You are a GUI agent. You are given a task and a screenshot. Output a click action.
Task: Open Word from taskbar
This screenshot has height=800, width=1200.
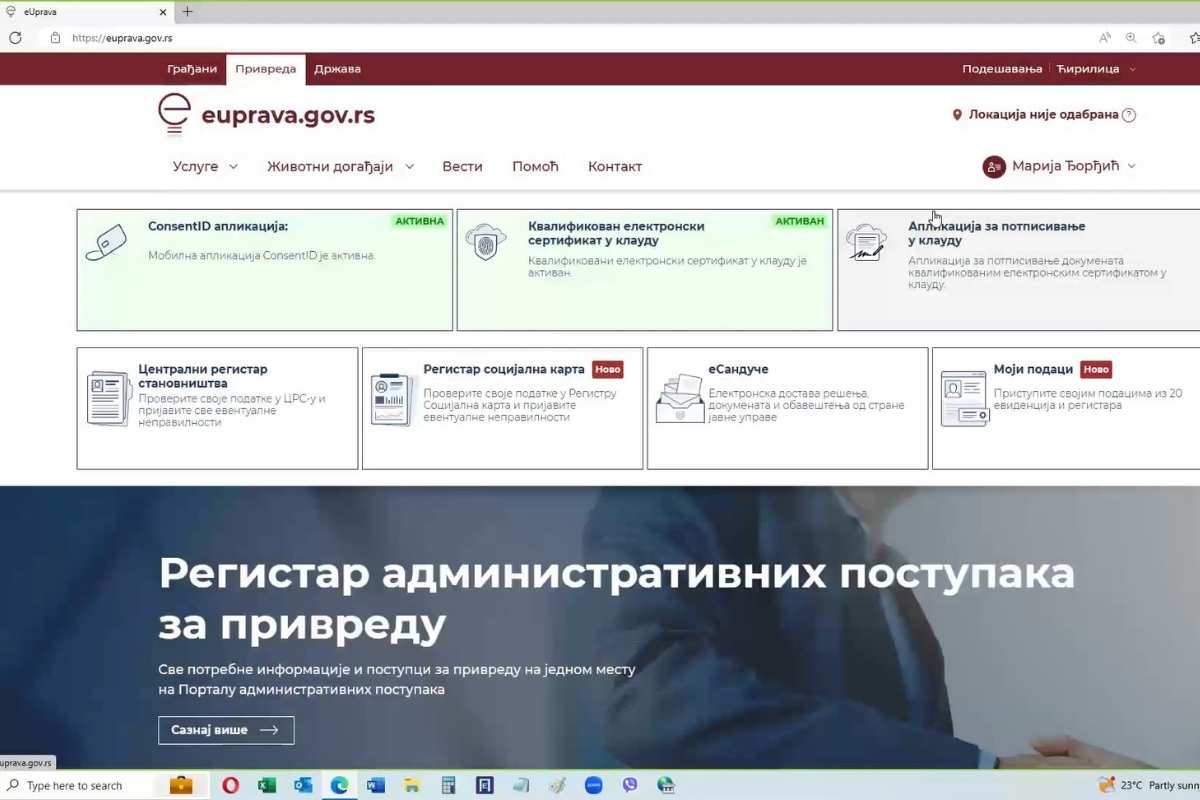click(376, 785)
